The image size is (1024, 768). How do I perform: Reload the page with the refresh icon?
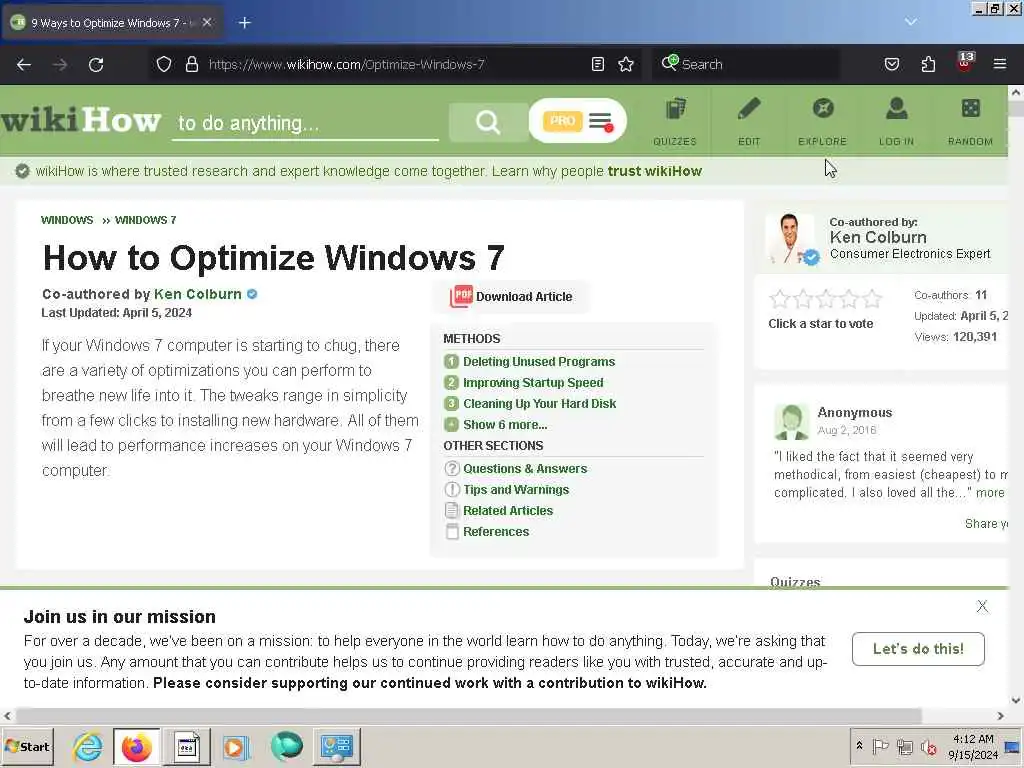(96, 64)
